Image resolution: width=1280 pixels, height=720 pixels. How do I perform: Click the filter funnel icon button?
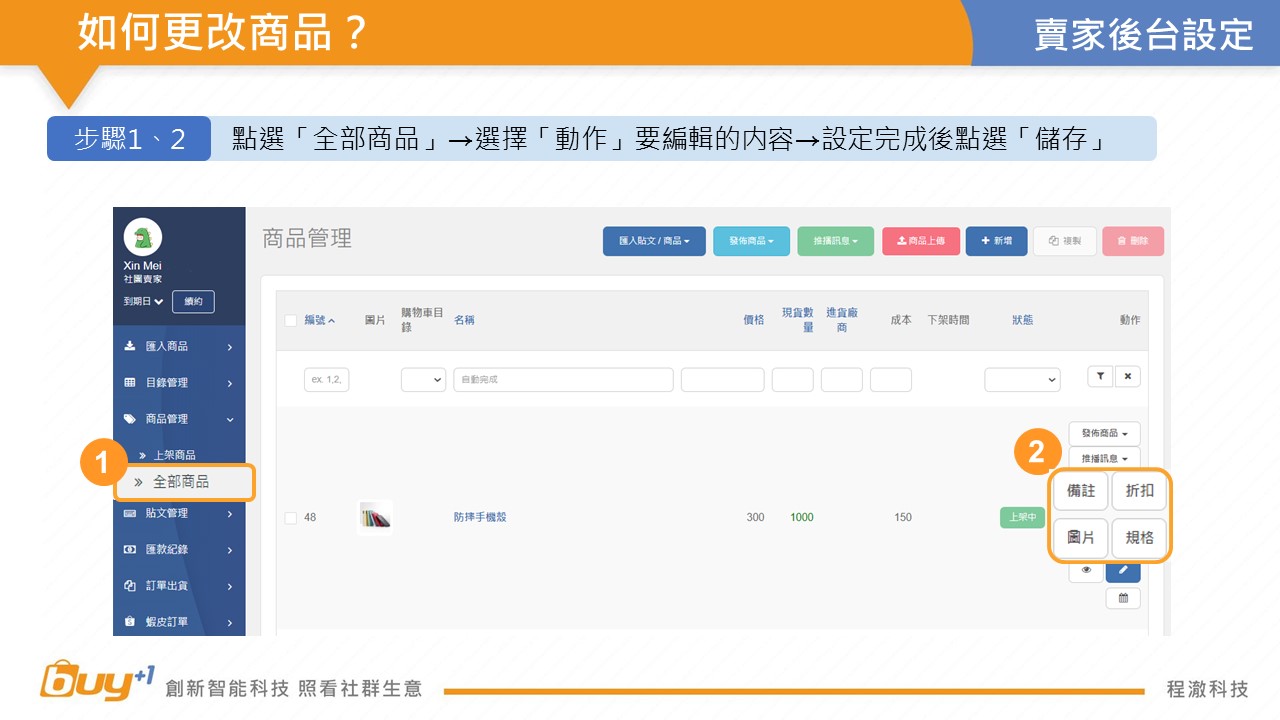(x=1099, y=377)
